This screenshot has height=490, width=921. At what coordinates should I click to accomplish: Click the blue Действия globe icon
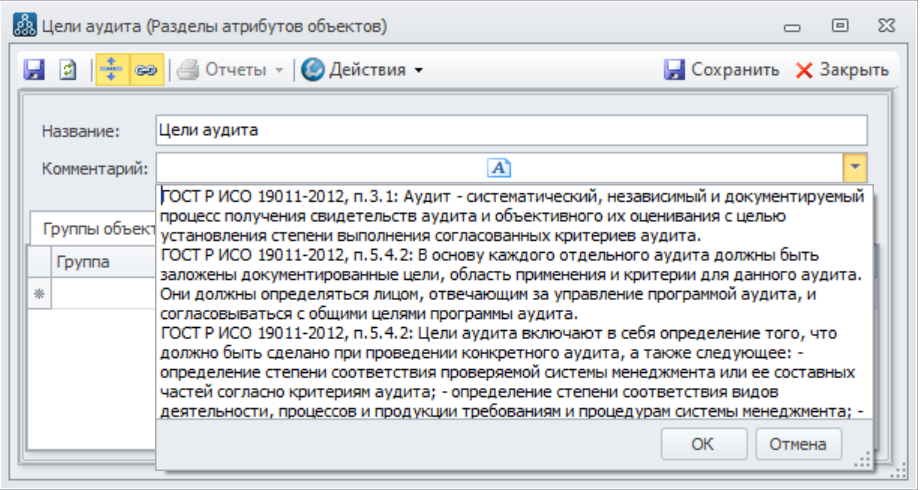pyautogui.click(x=313, y=70)
